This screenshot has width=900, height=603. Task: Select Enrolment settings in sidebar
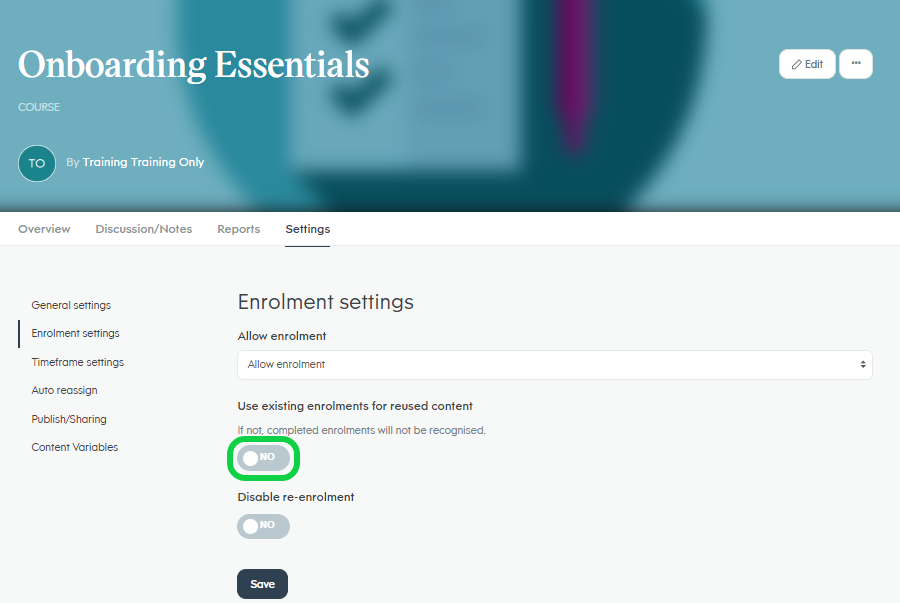(75, 333)
